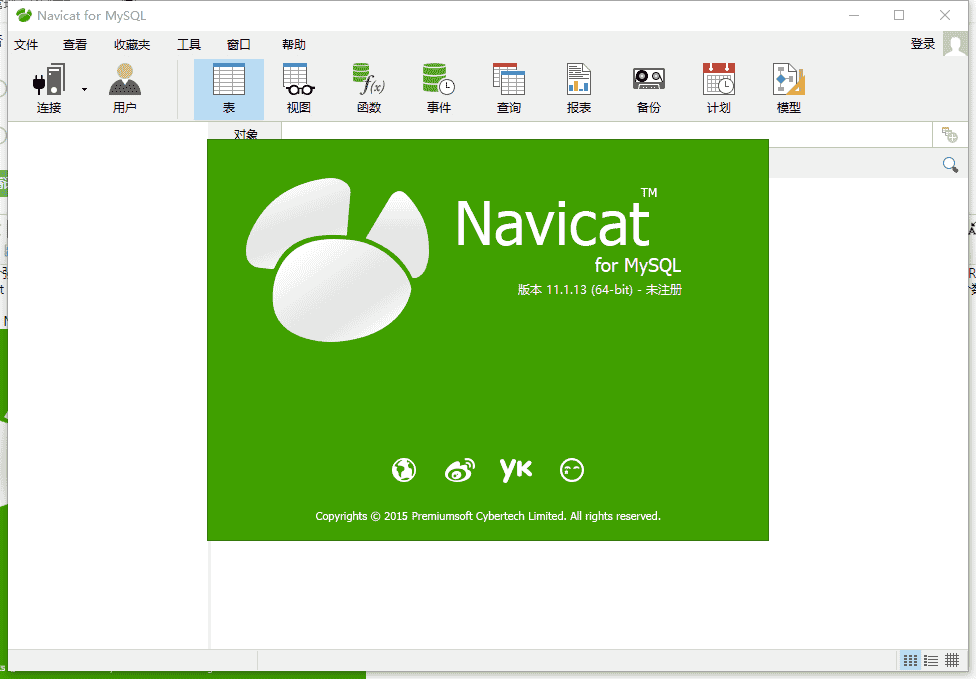Open the 备份 (Backup) toolbar icon
This screenshot has width=976, height=679.
(x=648, y=88)
